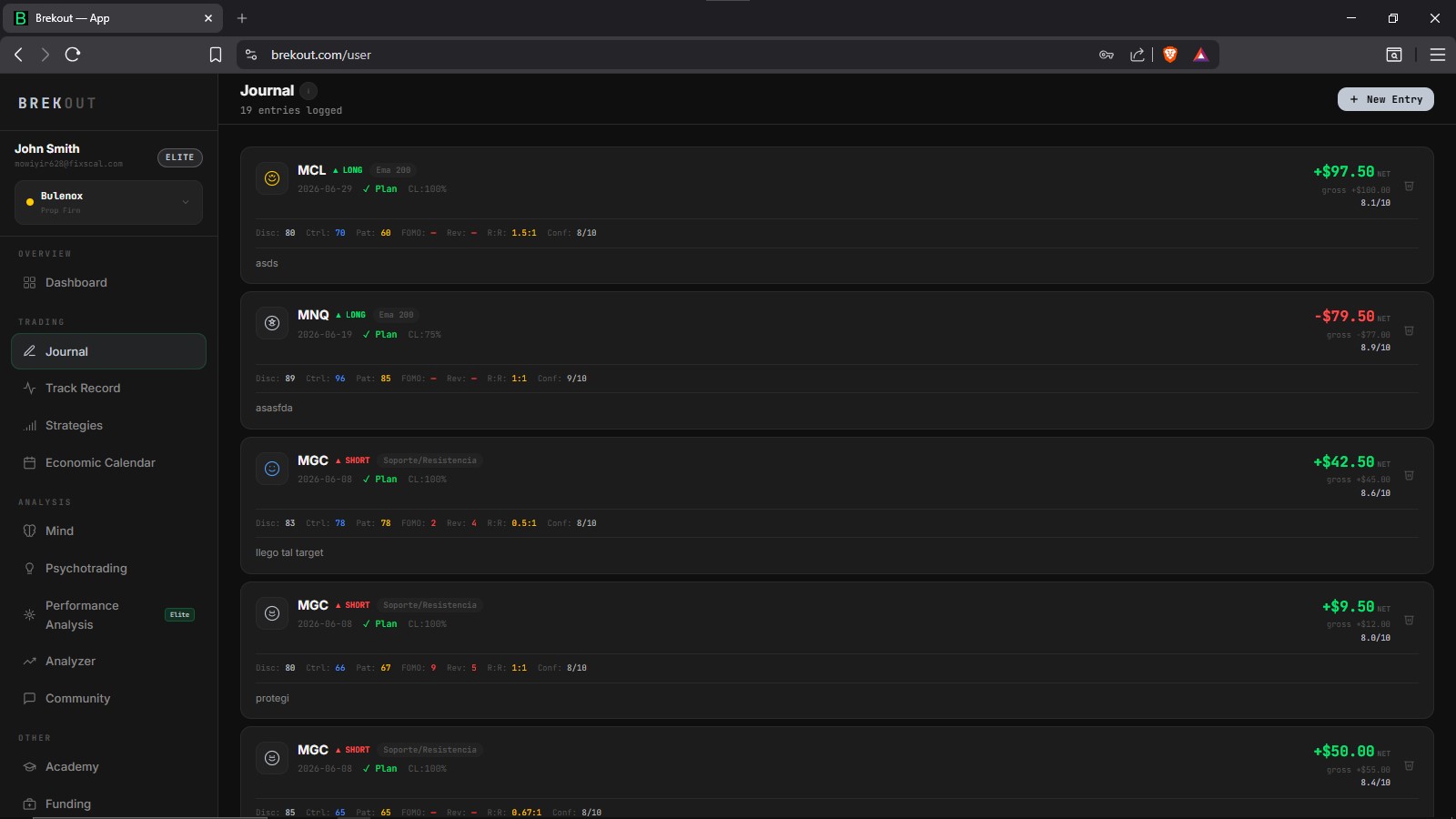Open the browser hamburger menu
The height and width of the screenshot is (819, 1456).
point(1438,55)
